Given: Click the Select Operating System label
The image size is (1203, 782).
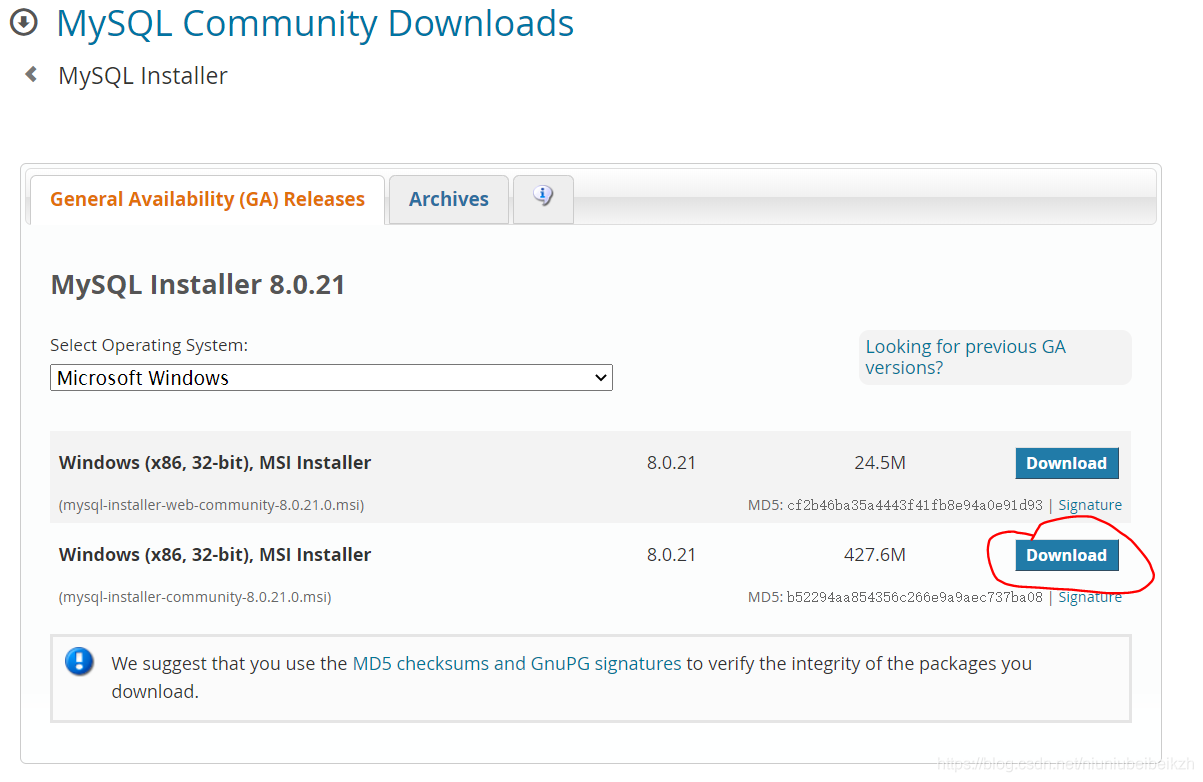Looking at the screenshot, I should coord(149,345).
